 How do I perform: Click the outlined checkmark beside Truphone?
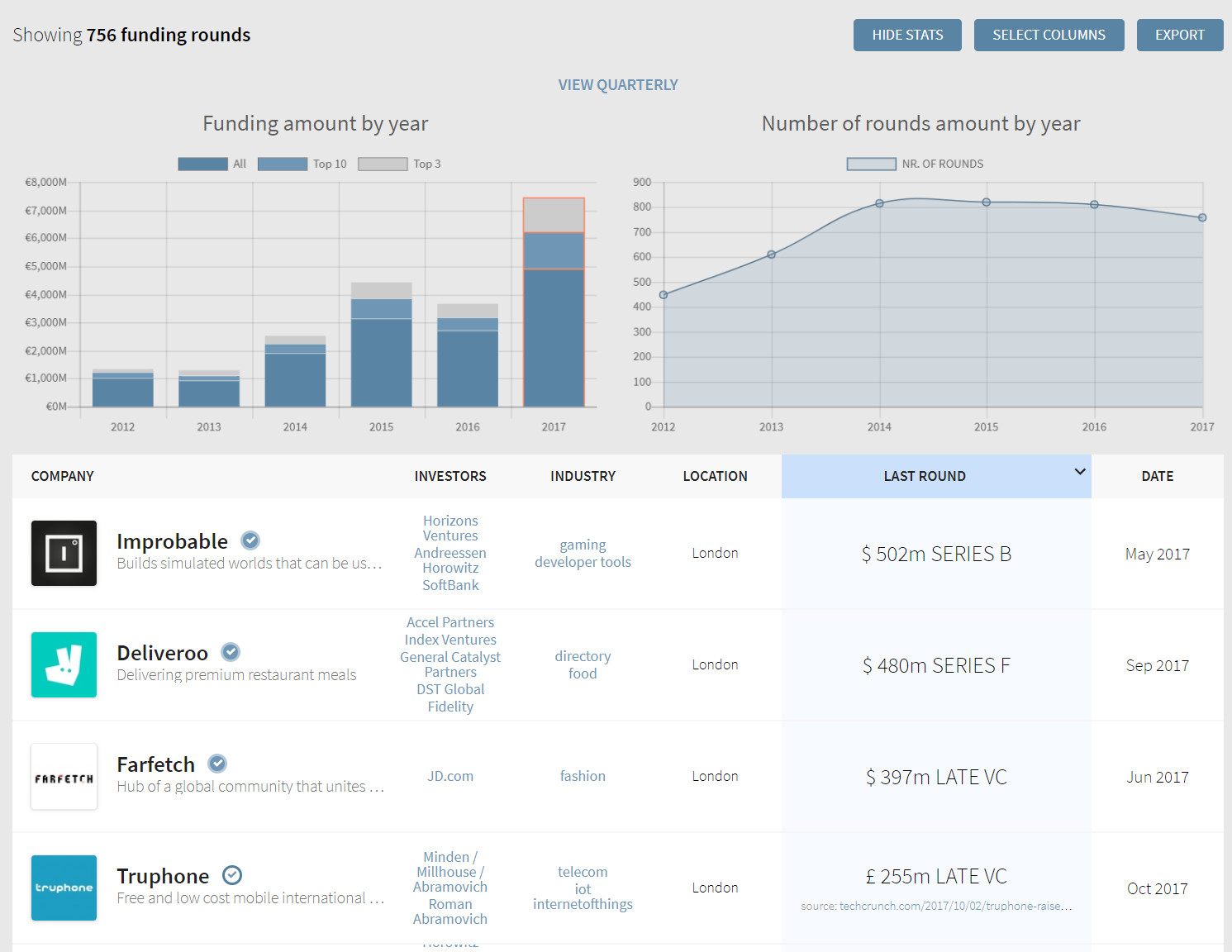pyautogui.click(x=232, y=875)
